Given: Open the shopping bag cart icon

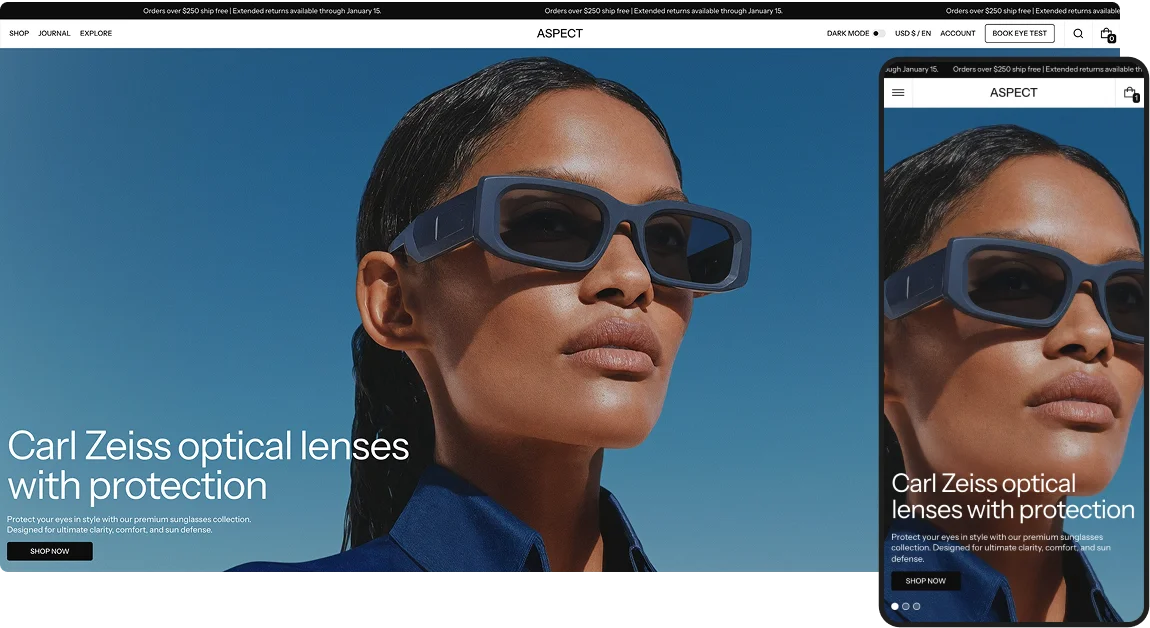Looking at the screenshot, I should [1107, 32].
